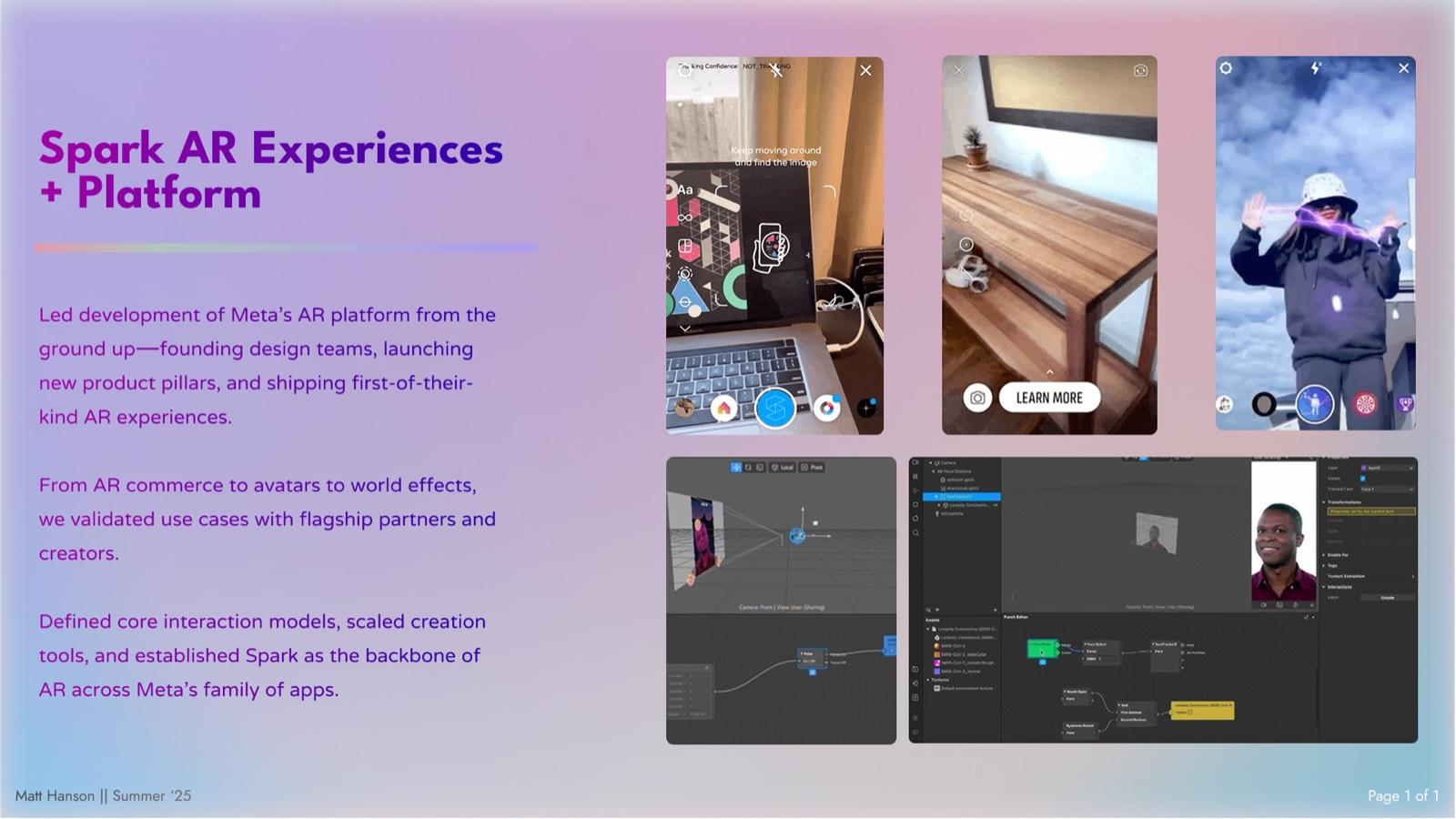1456x819 pixels.
Task: Pick the purple trophy effect in third phone carousel
Action: (x=1405, y=404)
